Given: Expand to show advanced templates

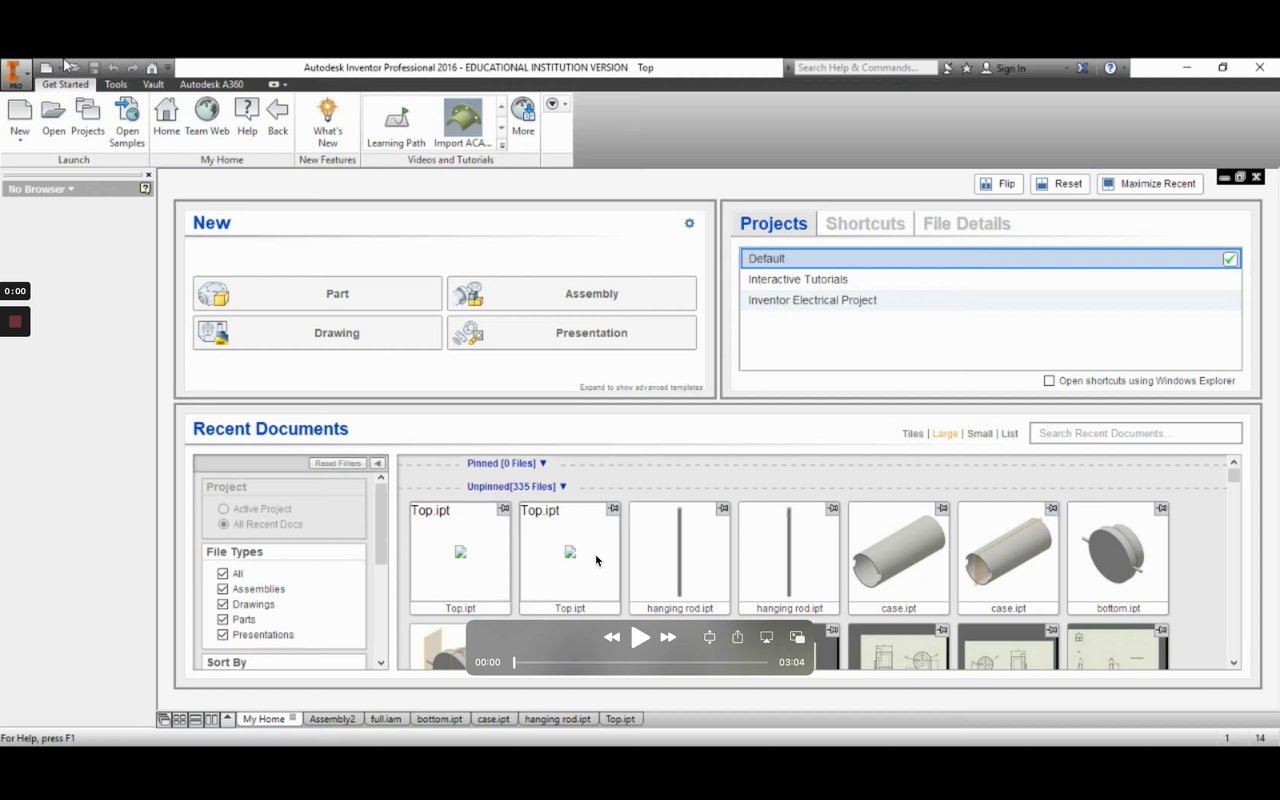Looking at the screenshot, I should click(x=641, y=388).
